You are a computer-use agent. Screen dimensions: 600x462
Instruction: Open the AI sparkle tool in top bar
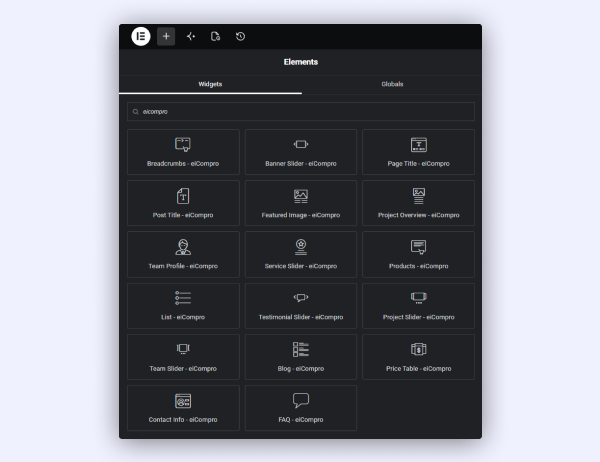(x=191, y=36)
